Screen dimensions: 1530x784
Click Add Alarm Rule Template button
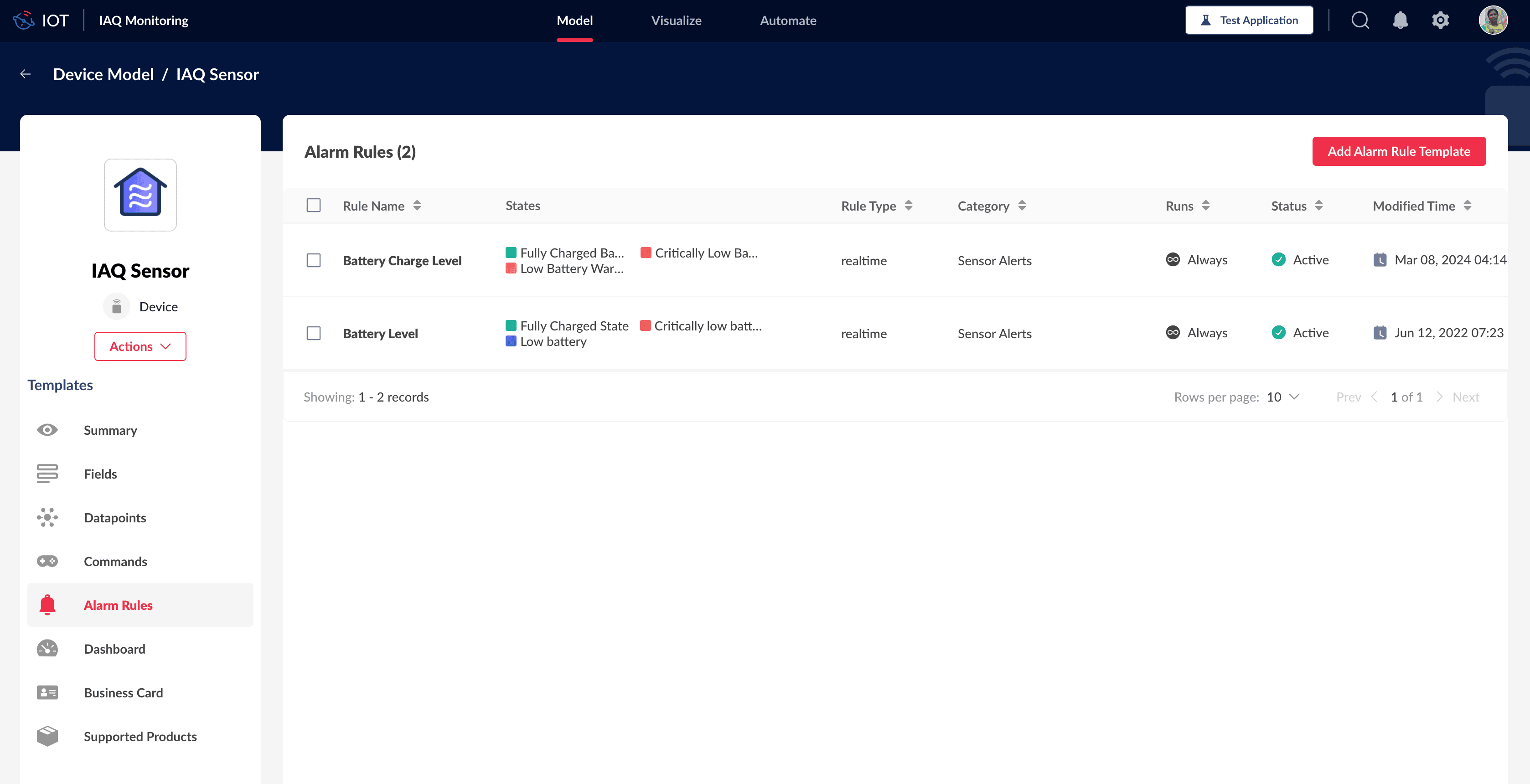[x=1398, y=151]
